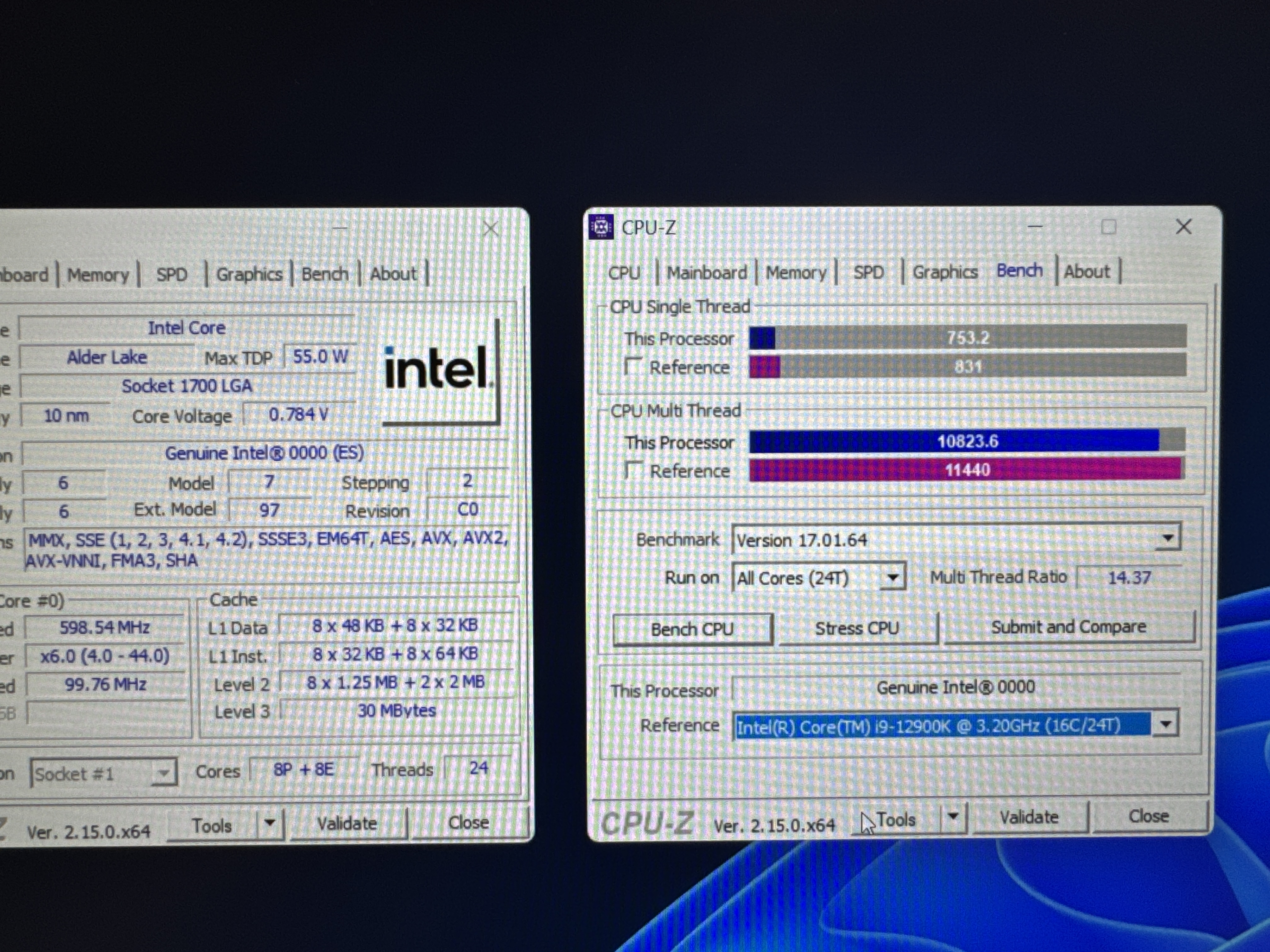
Task: Open the Graphics tab in the Bench window
Action: (945, 271)
